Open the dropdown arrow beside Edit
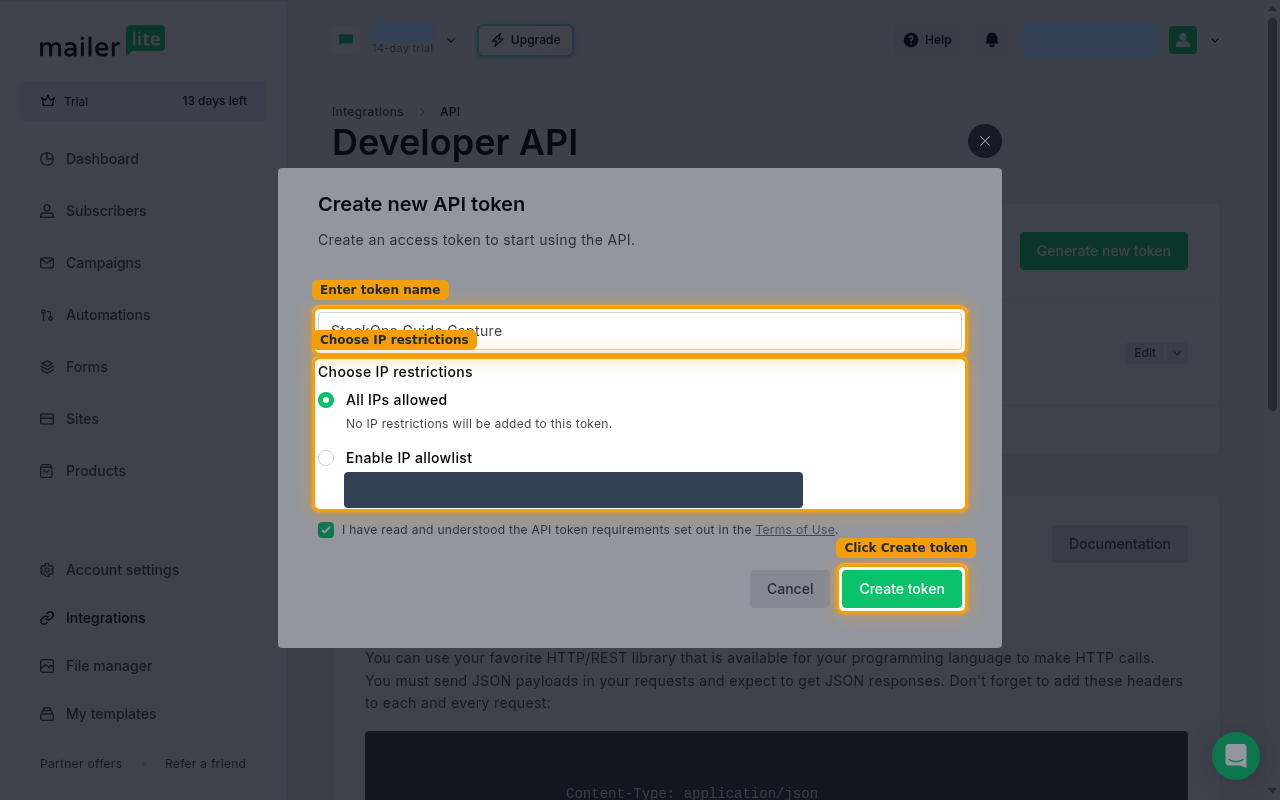The width and height of the screenshot is (1280, 800). coord(1177,353)
